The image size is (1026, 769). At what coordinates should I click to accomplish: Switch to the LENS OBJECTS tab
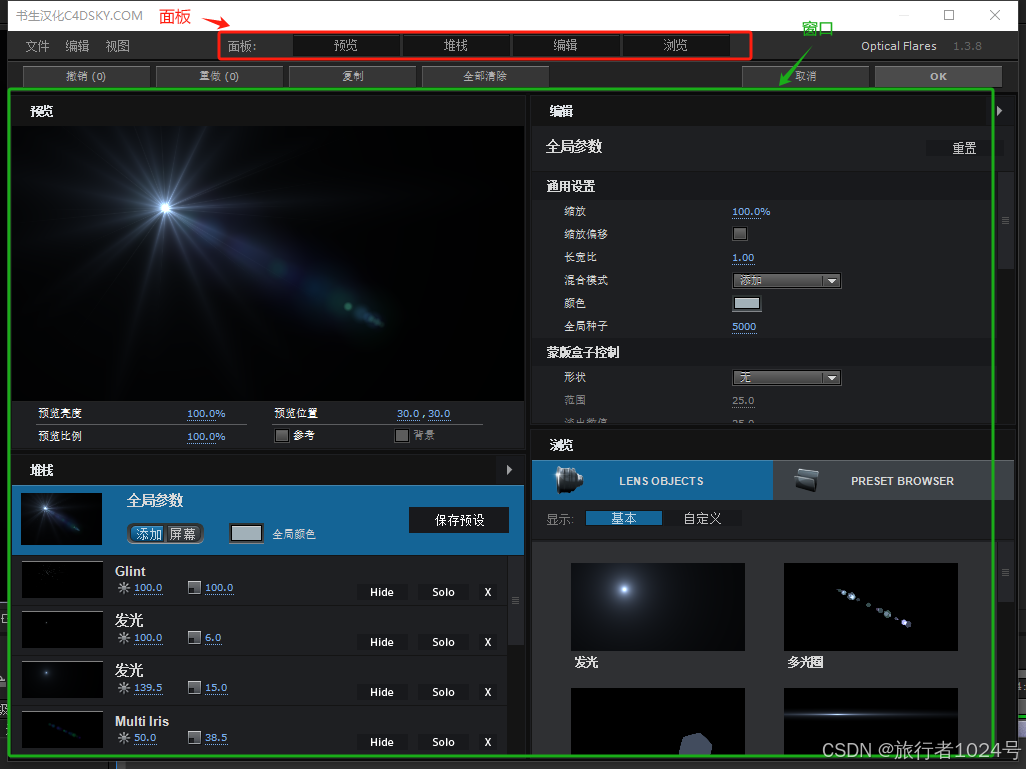coord(652,480)
